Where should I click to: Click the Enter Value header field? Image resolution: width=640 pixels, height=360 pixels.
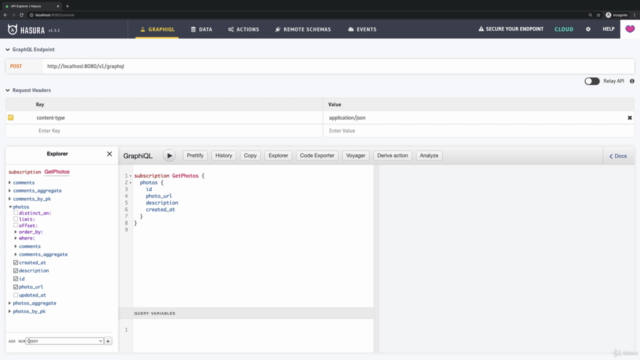pos(478,131)
